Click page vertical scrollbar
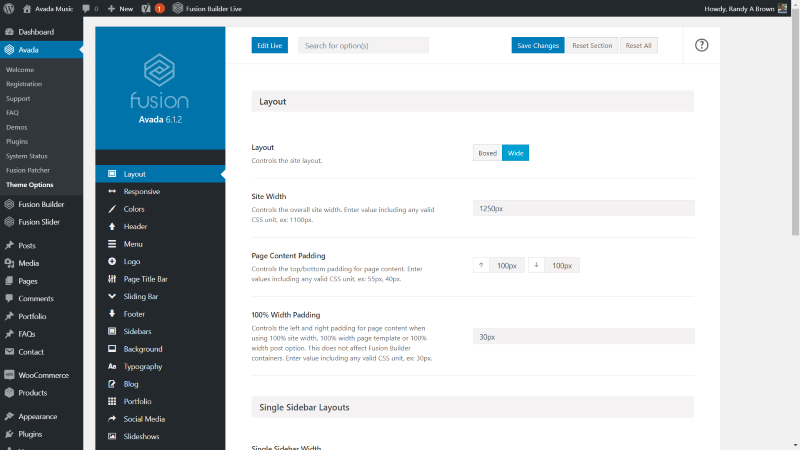The image size is (800, 450). (795, 122)
